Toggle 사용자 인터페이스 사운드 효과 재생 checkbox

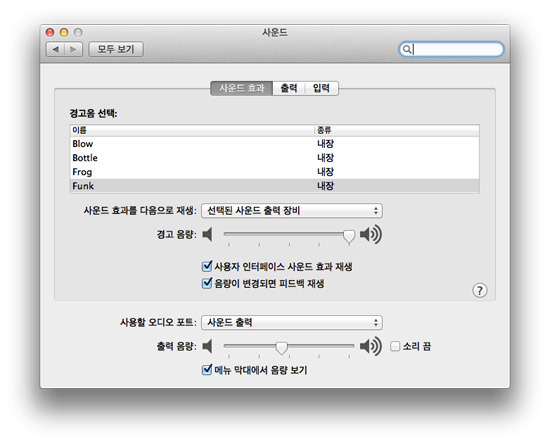pos(207,267)
